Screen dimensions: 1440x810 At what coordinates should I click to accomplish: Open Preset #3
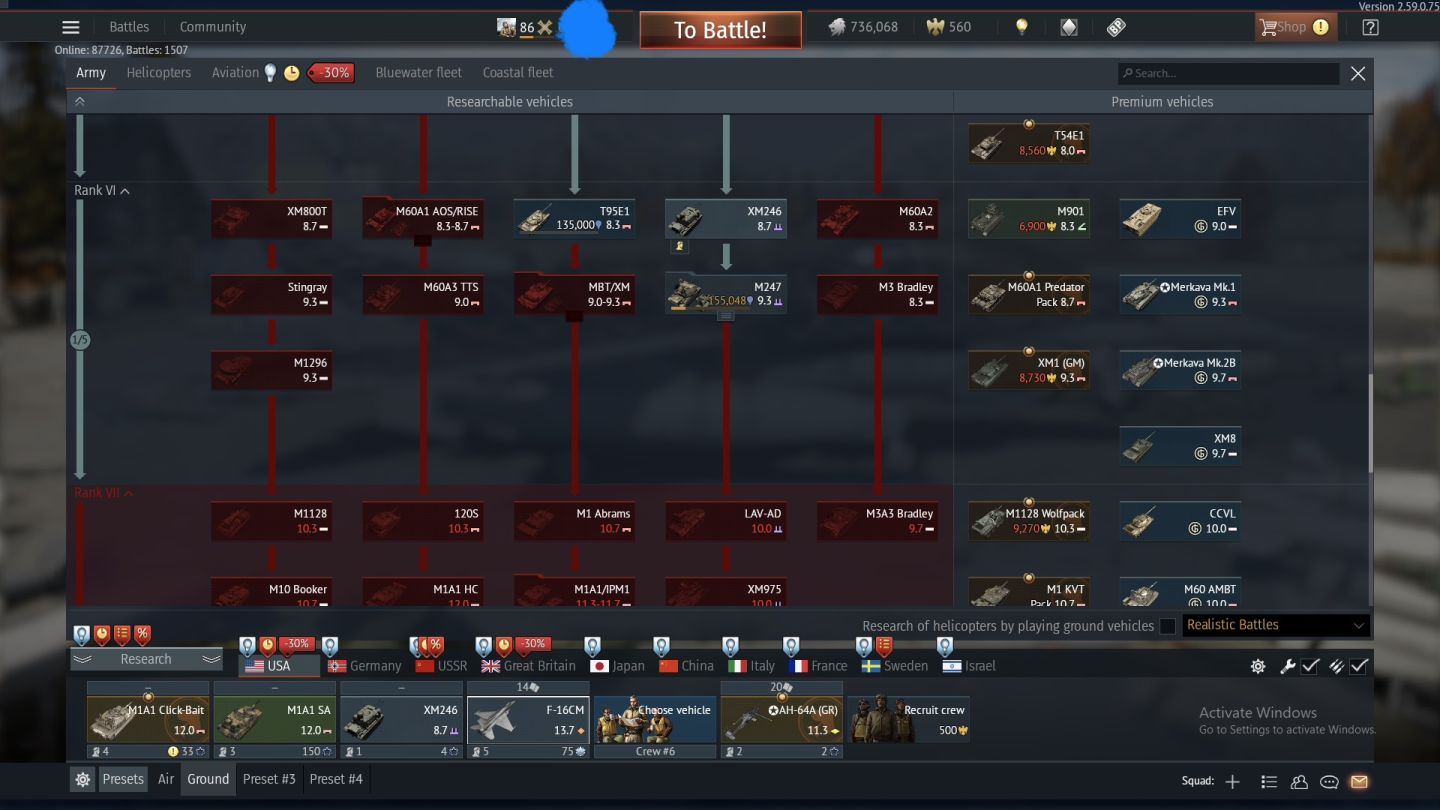[x=269, y=779]
